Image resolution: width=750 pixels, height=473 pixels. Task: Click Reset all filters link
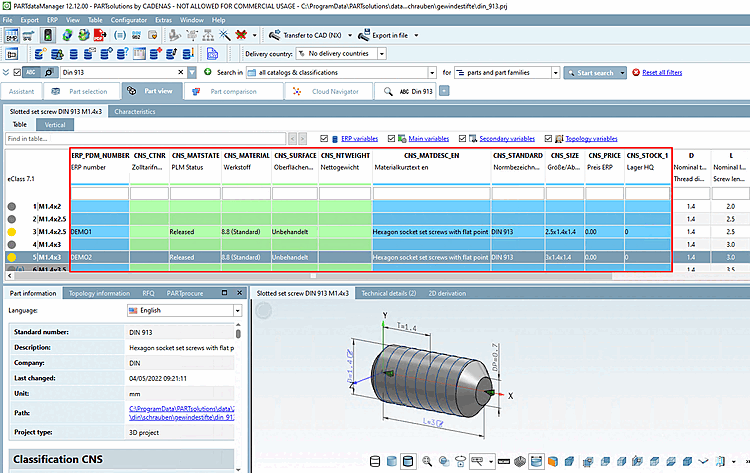tap(662, 73)
